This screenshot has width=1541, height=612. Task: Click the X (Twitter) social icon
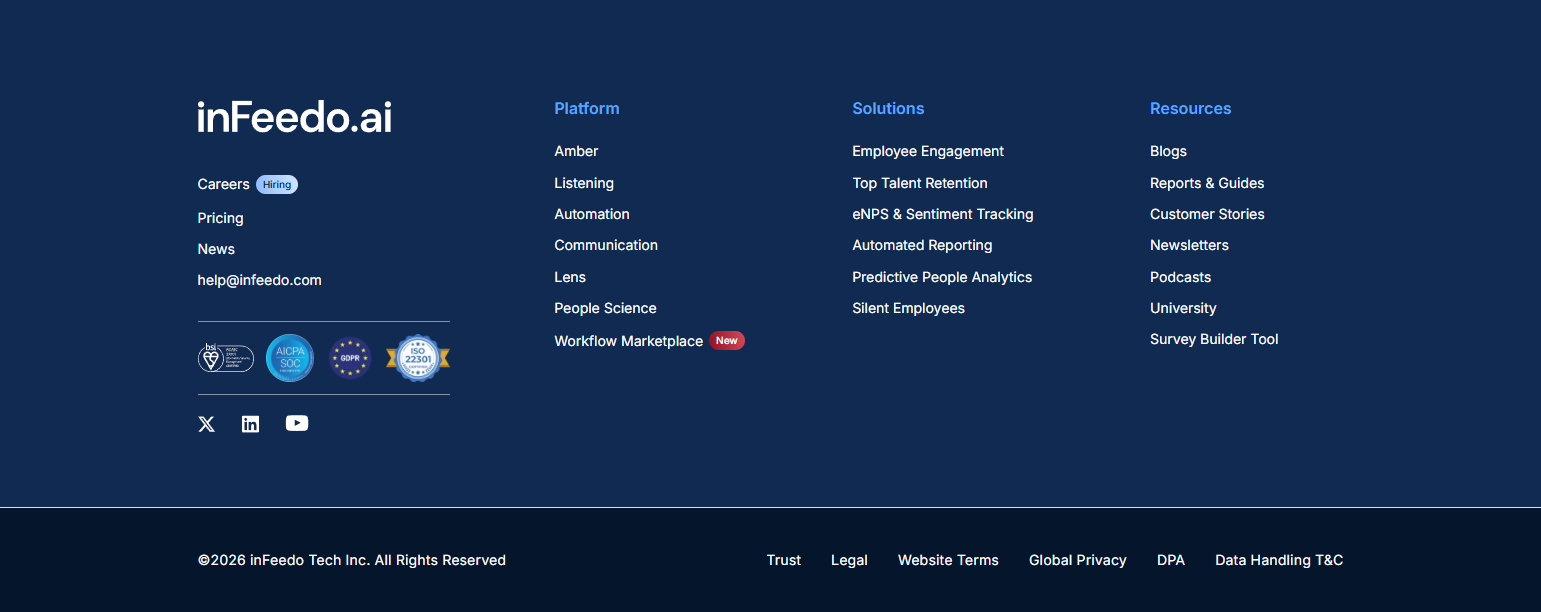tap(207, 424)
